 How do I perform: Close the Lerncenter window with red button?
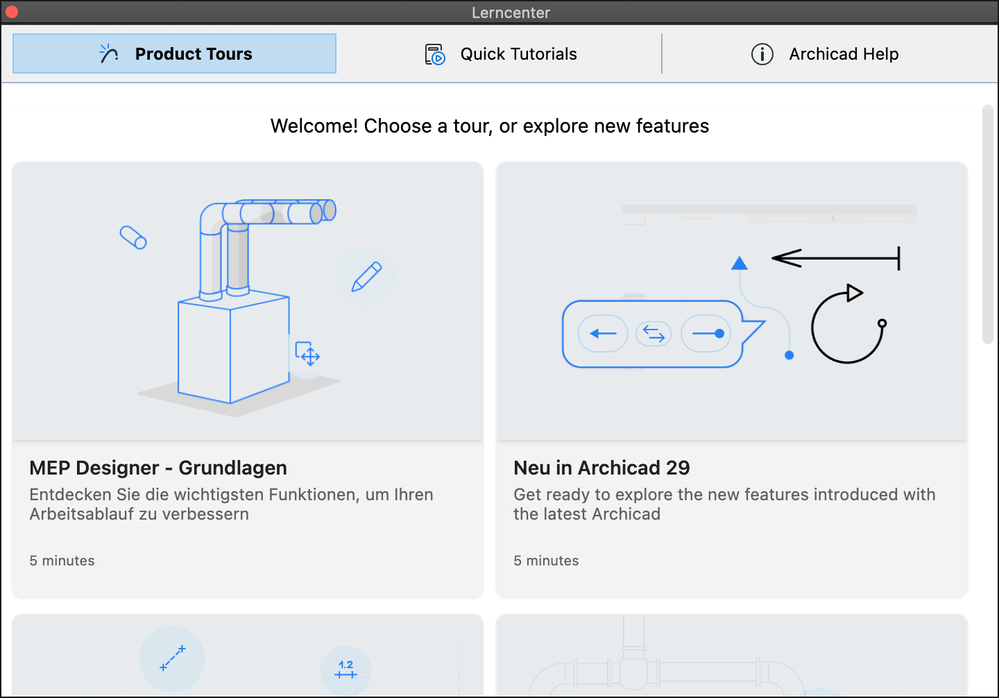tap(13, 12)
